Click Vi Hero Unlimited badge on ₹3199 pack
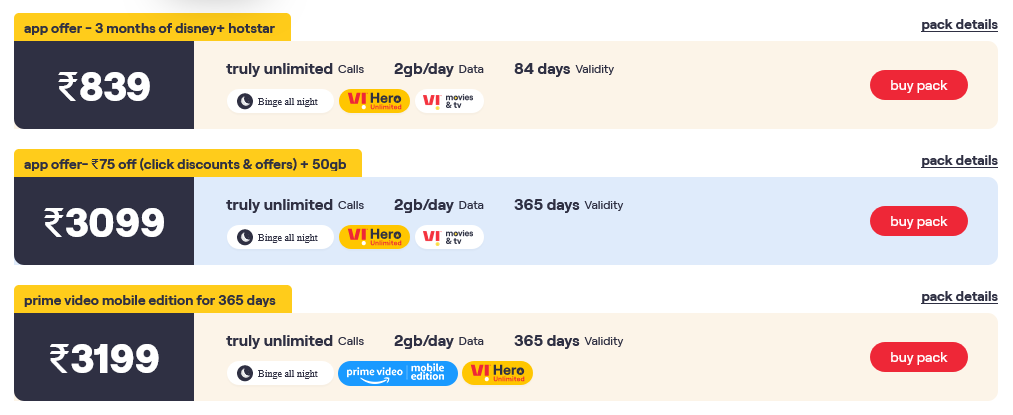The image size is (1013, 415). coord(497,373)
